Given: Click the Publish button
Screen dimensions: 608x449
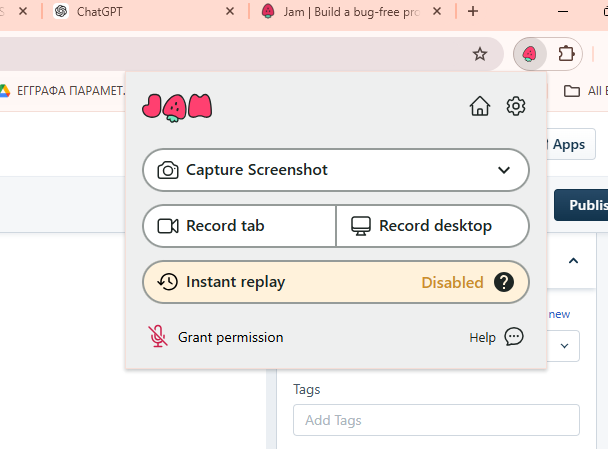Looking at the screenshot, I should [x=582, y=205].
